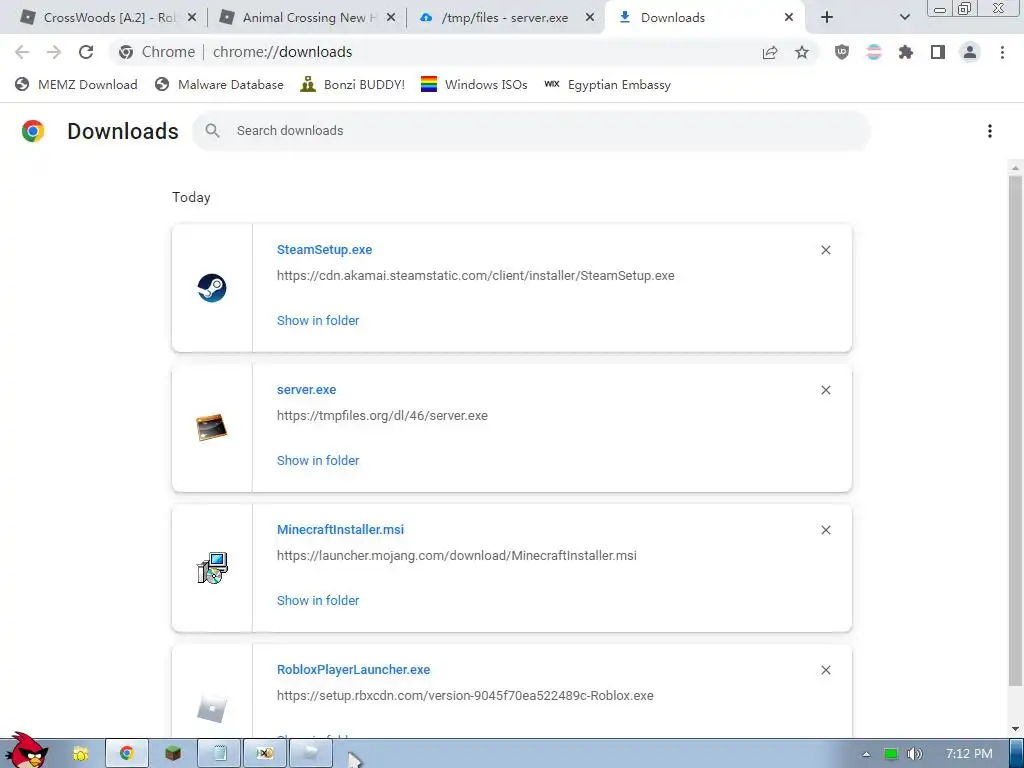Open the notepad taskbar icon
The width and height of the screenshot is (1024, 768).
click(x=219, y=753)
